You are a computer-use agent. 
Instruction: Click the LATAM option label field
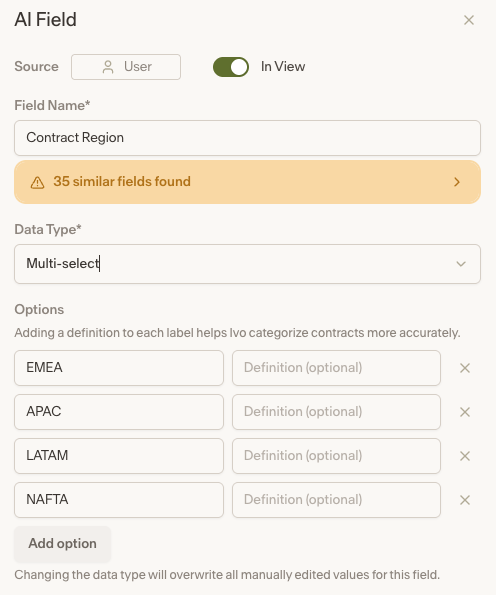(x=119, y=456)
